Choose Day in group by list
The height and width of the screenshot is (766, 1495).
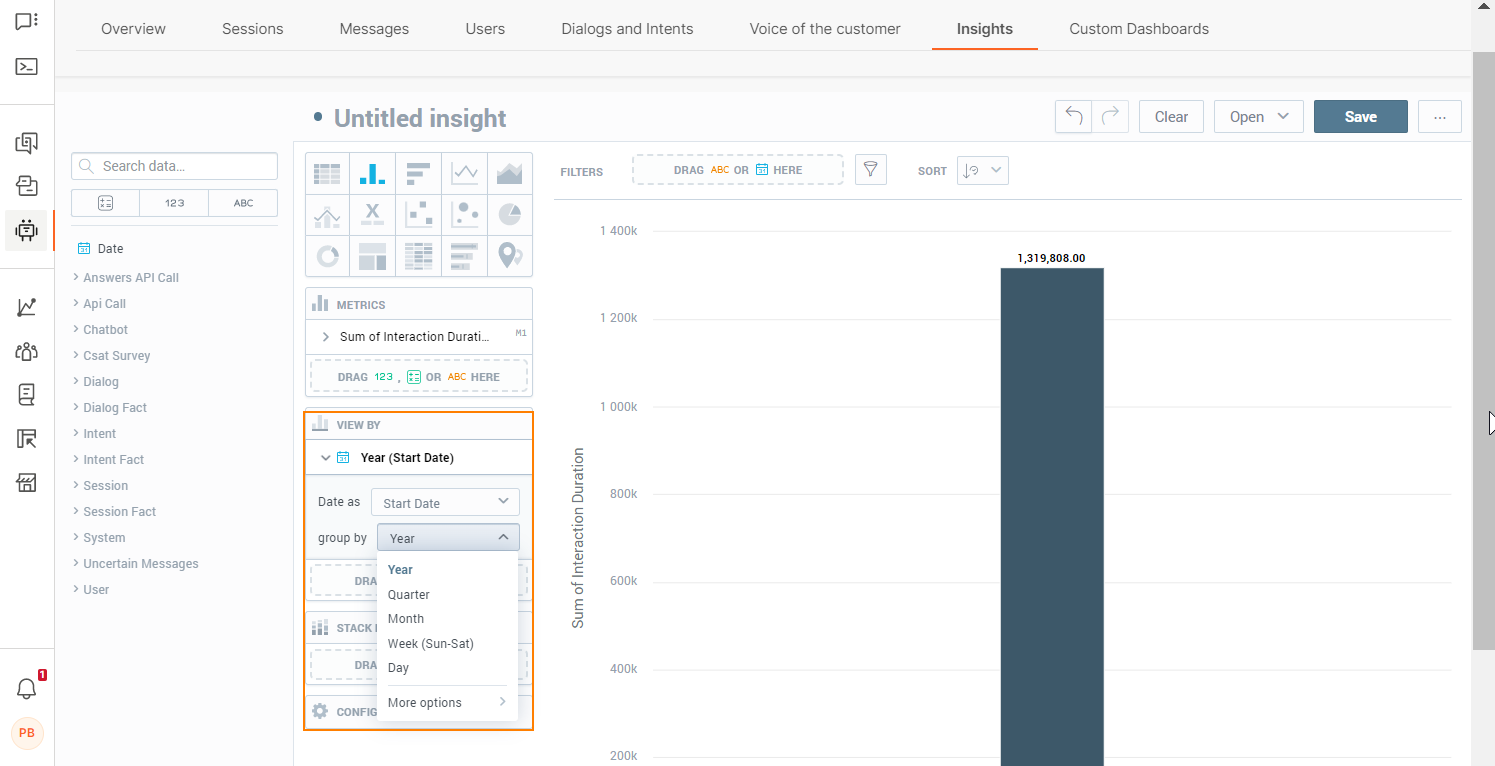click(x=398, y=668)
